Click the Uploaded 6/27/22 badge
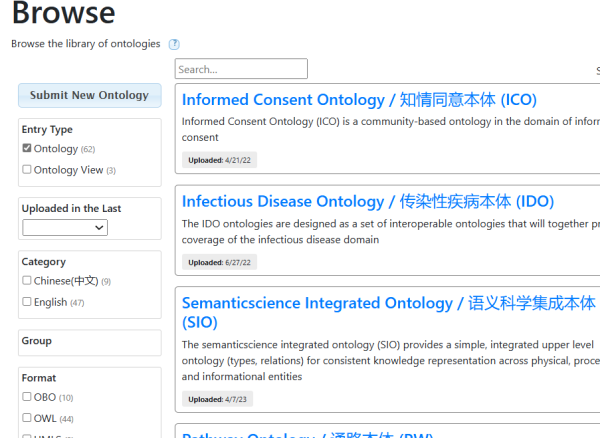 click(220, 262)
